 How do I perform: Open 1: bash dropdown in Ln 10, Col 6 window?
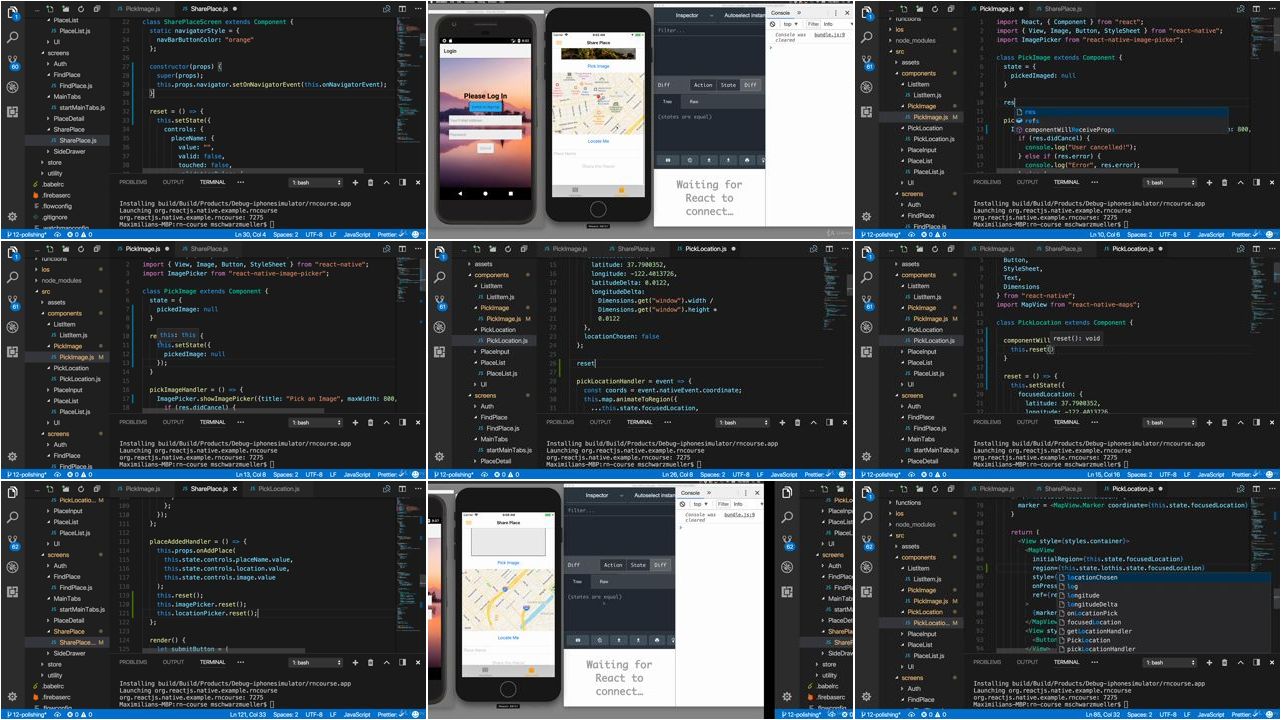[x=1169, y=183]
